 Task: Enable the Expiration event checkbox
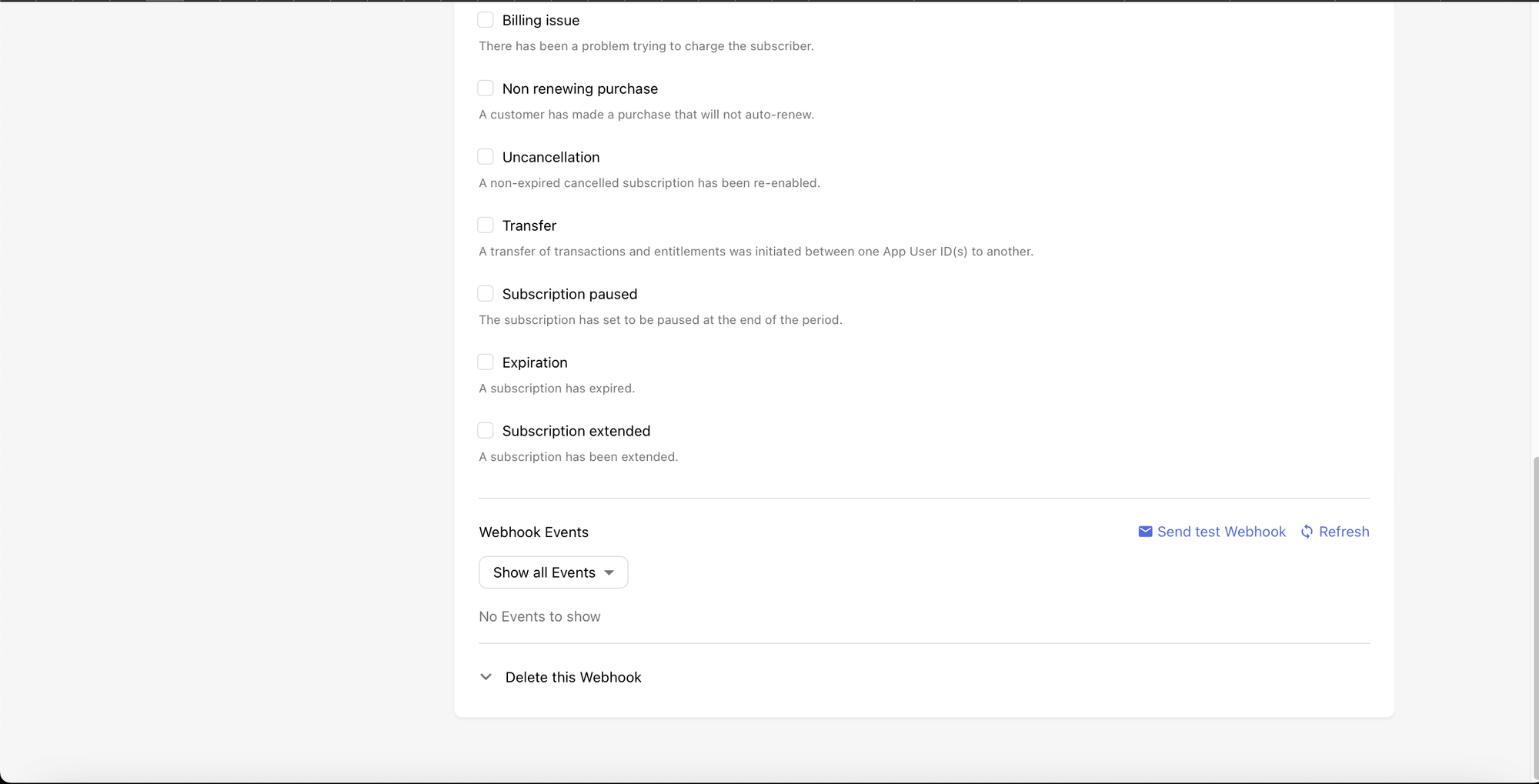pos(486,362)
